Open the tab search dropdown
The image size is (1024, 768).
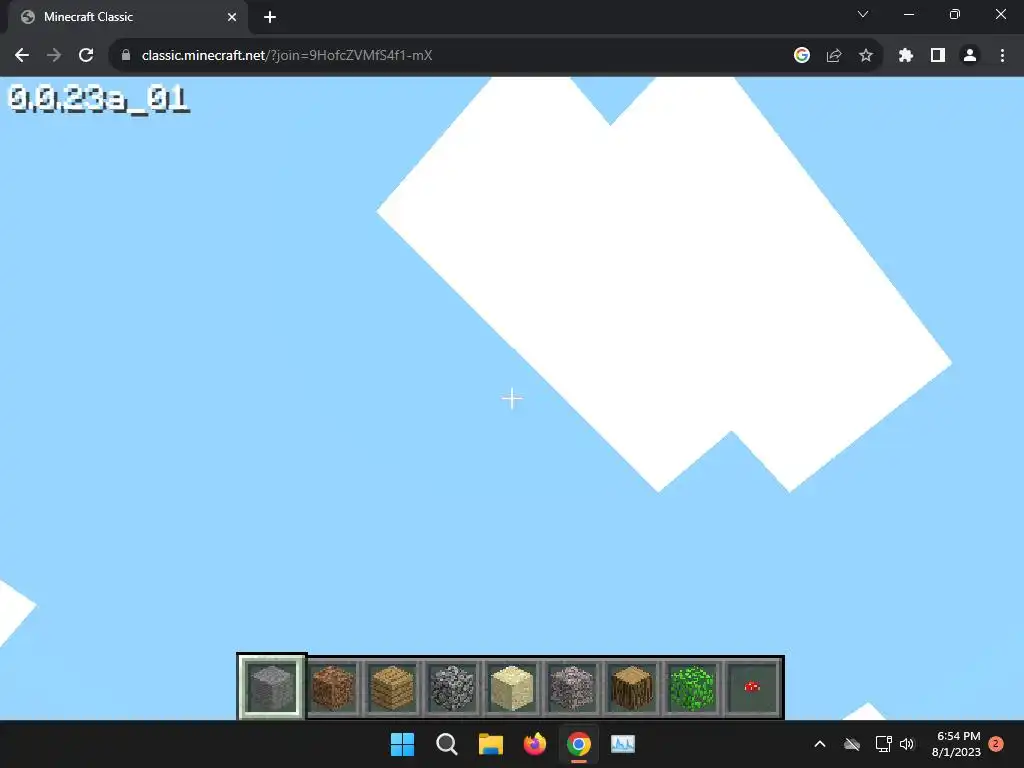(863, 14)
